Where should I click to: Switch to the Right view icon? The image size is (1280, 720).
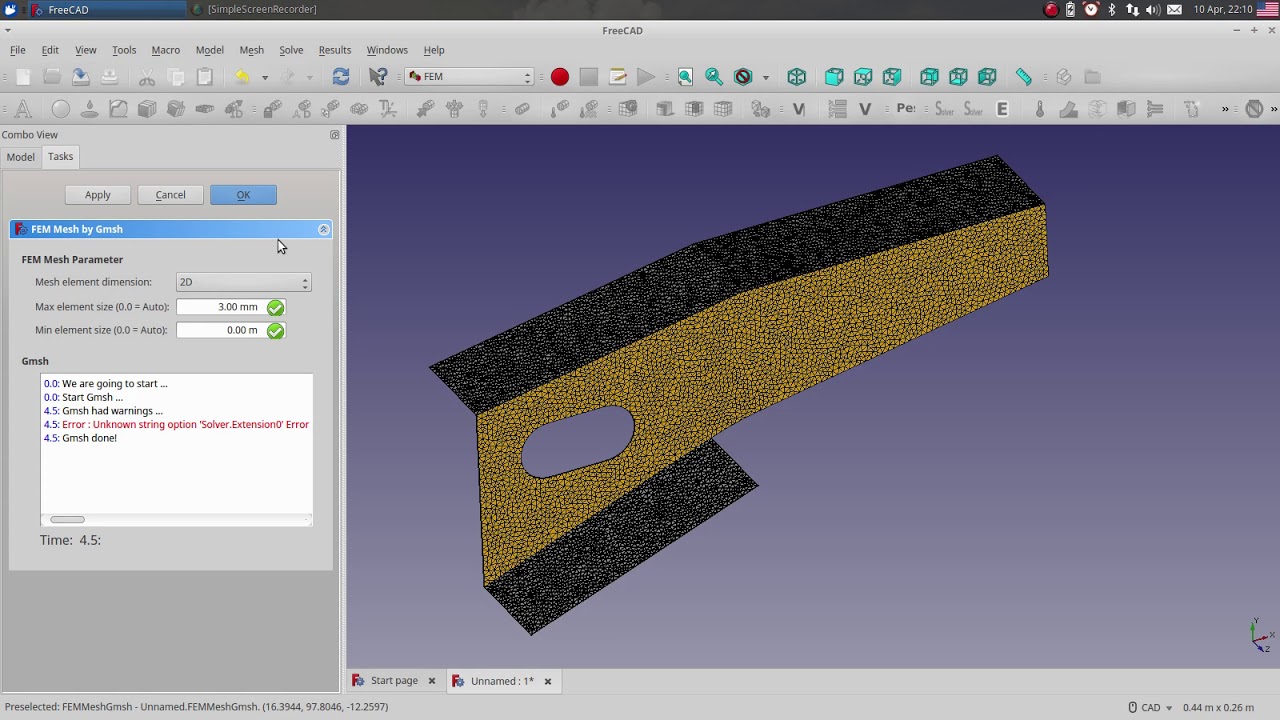point(892,77)
